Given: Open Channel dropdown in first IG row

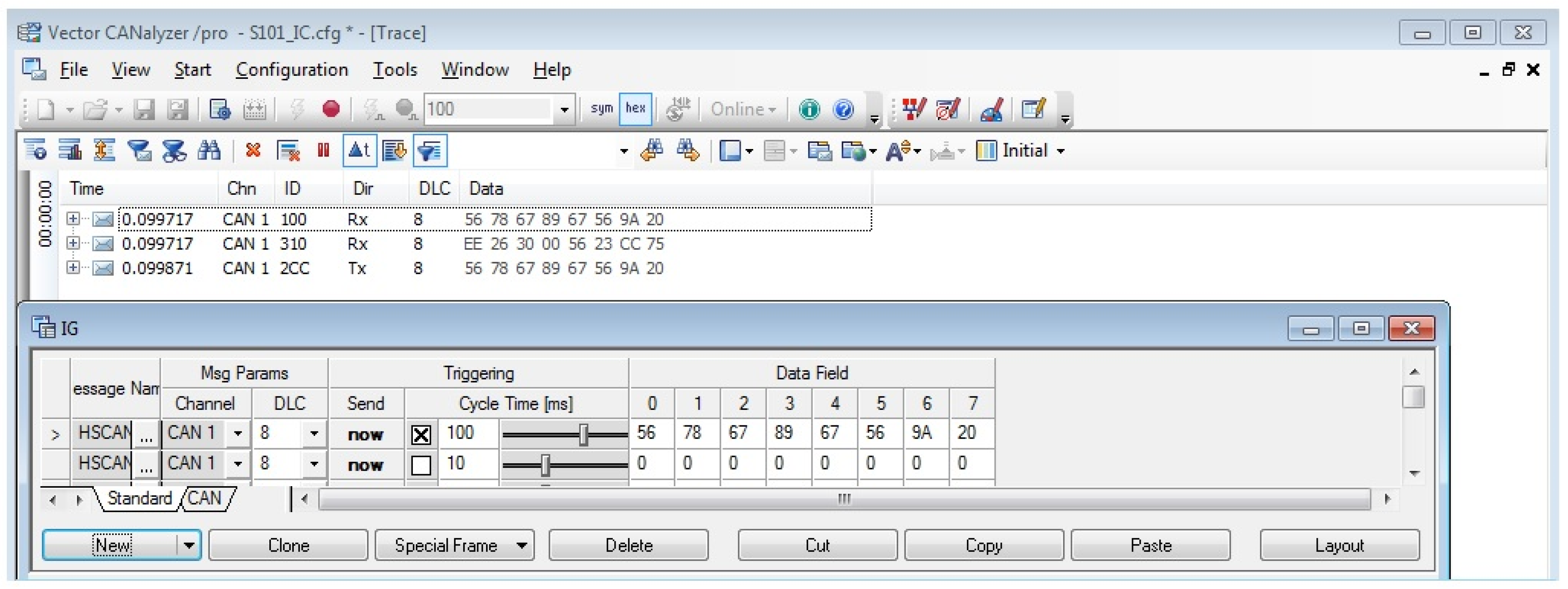Looking at the screenshot, I should tap(238, 433).
